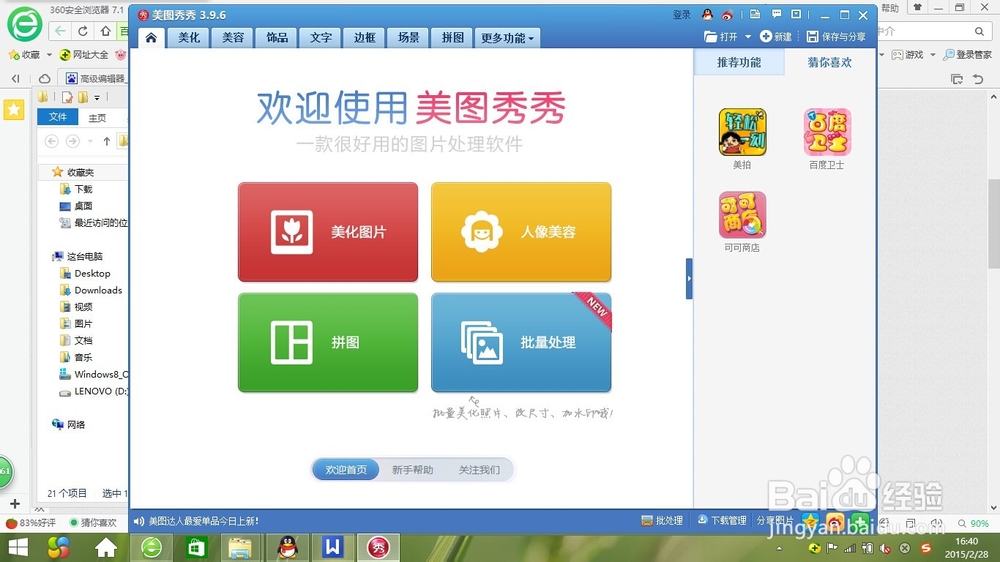Select LENOVO (D:) drive
This screenshot has width=1000, height=562.
(94, 391)
